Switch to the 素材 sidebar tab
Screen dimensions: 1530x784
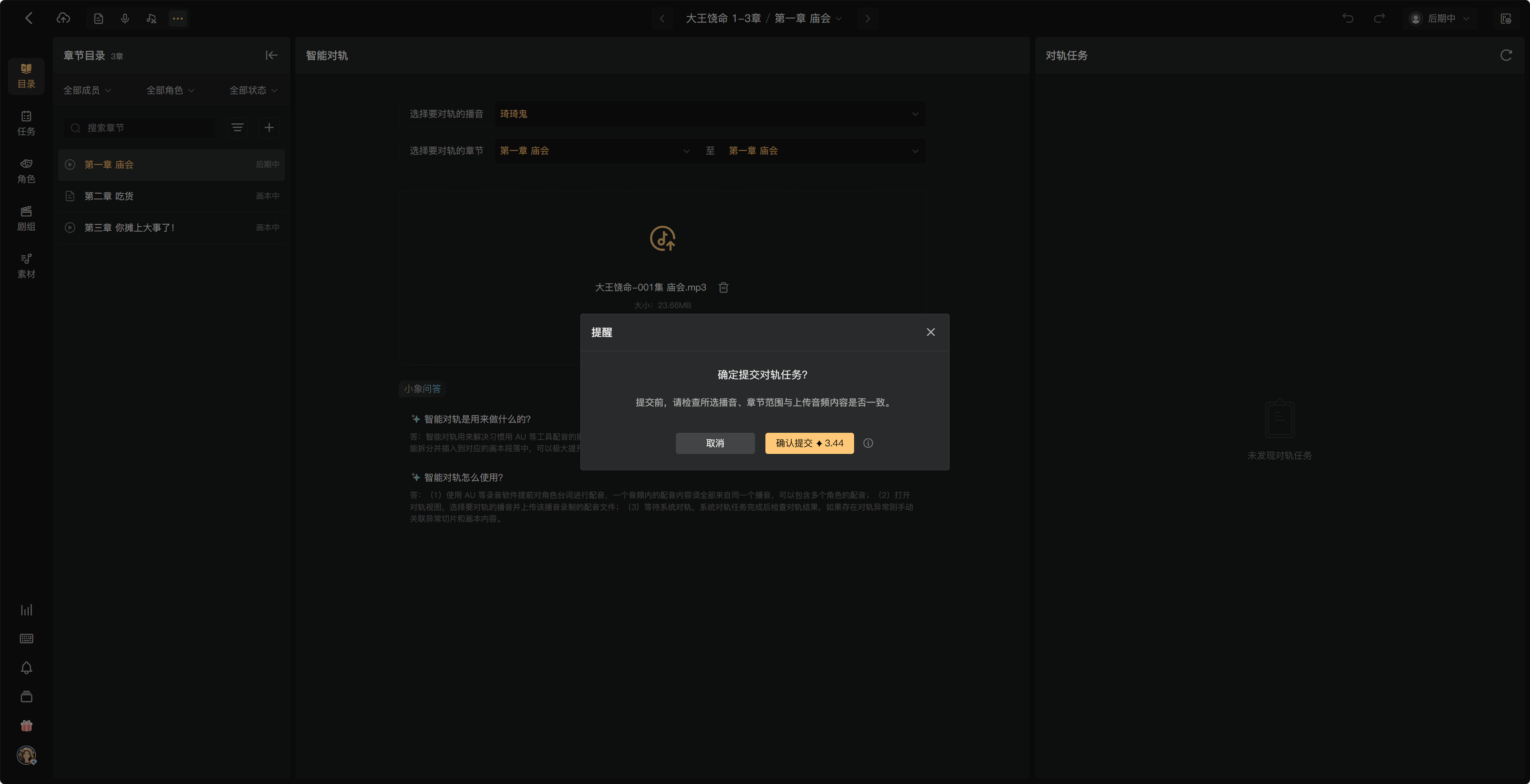pyautogui.click(x=26, y=266)
